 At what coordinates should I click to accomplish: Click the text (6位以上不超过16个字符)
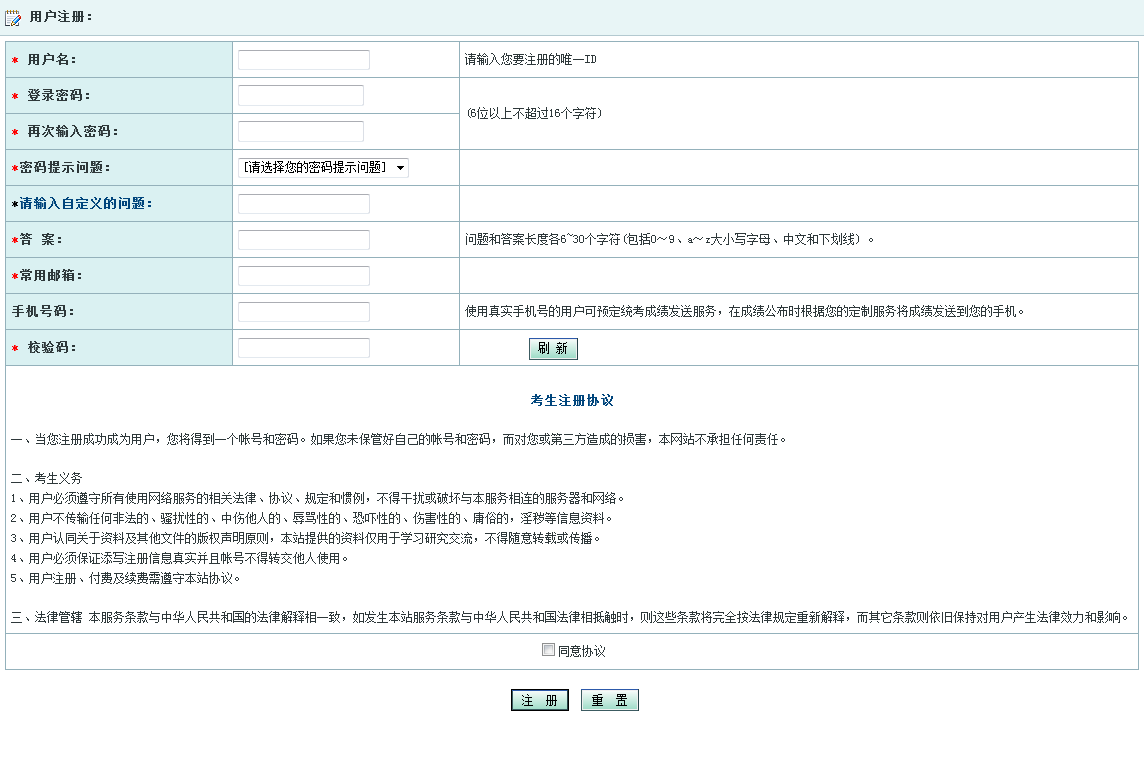534,113
